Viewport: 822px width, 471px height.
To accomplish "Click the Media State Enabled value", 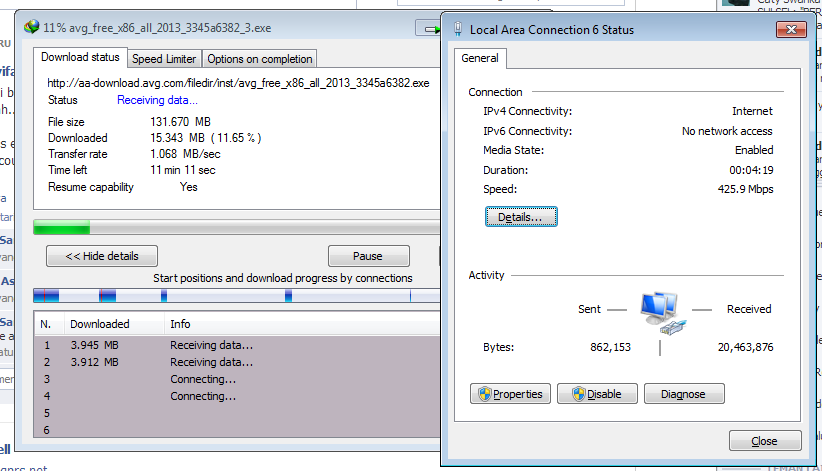I will click(754, 150).
